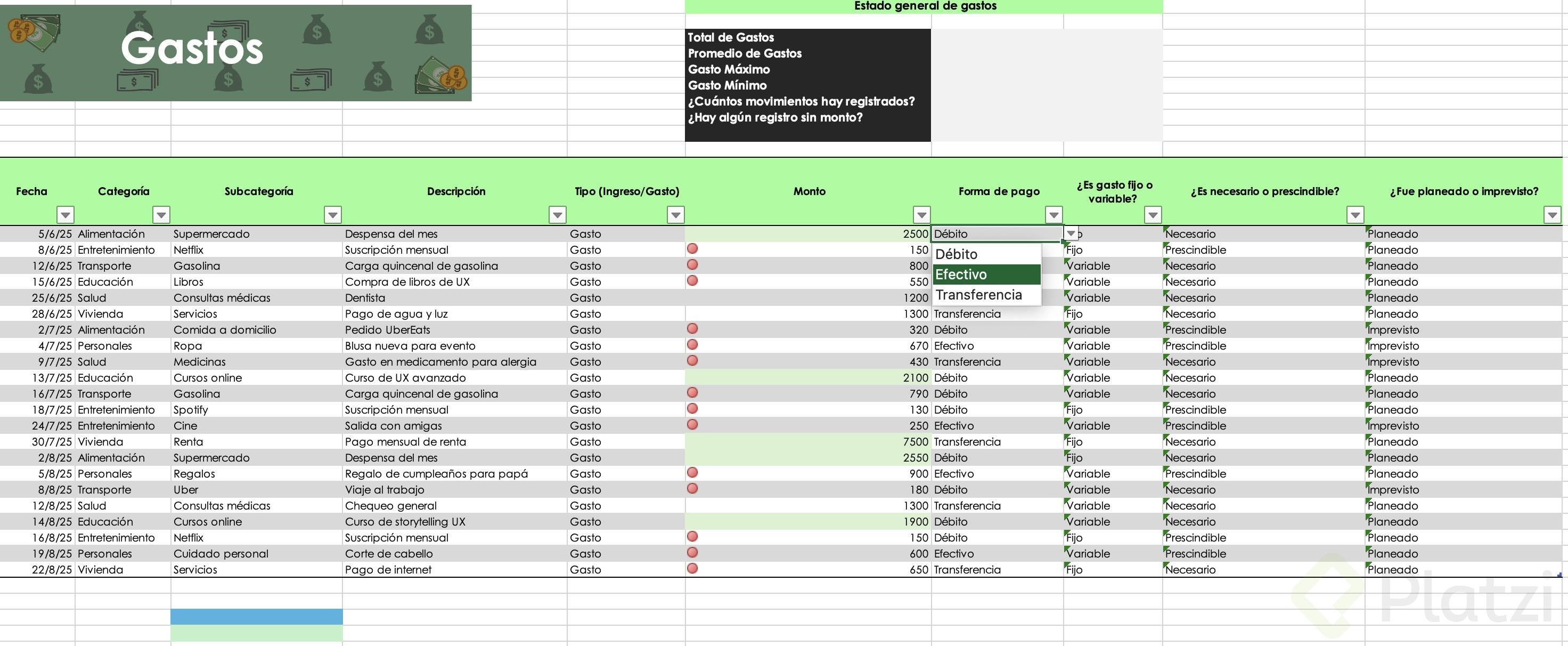Open the Fecha column filter arrow
Viewport: 1568px width, 646px height.
tap(65, 214)
